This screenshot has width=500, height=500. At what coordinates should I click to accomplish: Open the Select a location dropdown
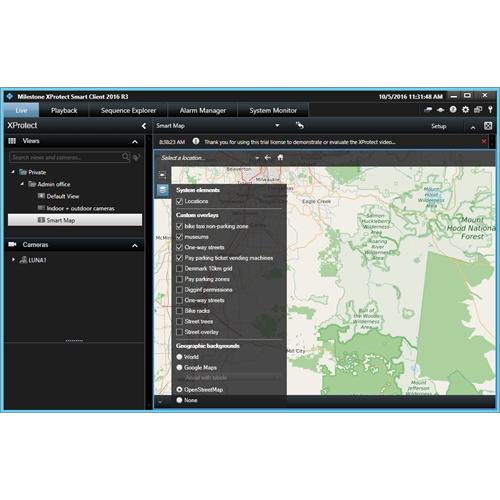coord(257,158)
